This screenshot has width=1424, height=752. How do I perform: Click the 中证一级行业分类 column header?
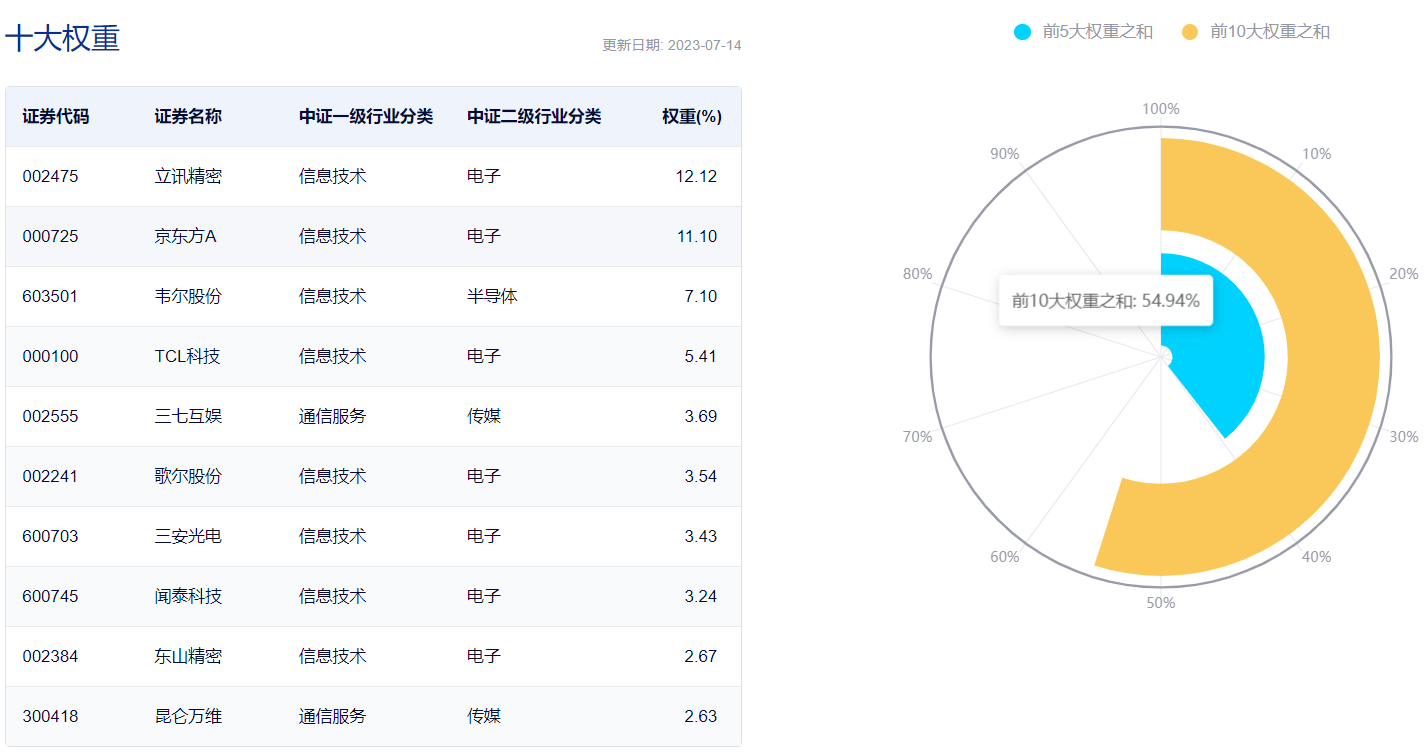pyautogui.click(x=366, y=117)
